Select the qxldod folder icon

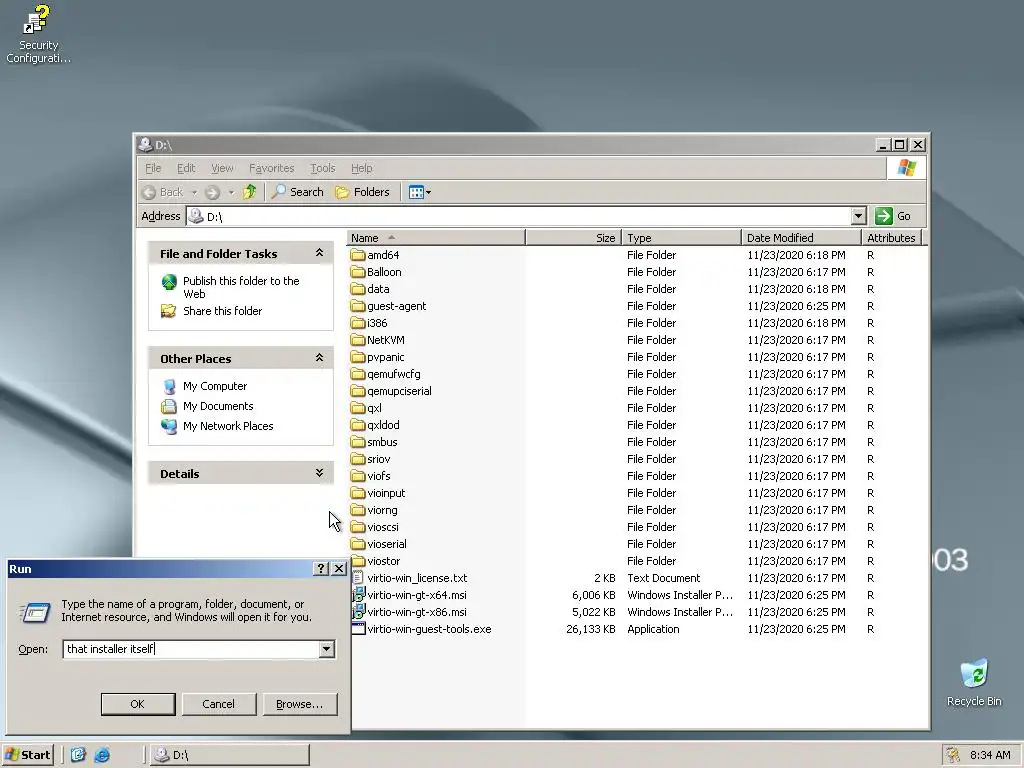tap(357, 424)
